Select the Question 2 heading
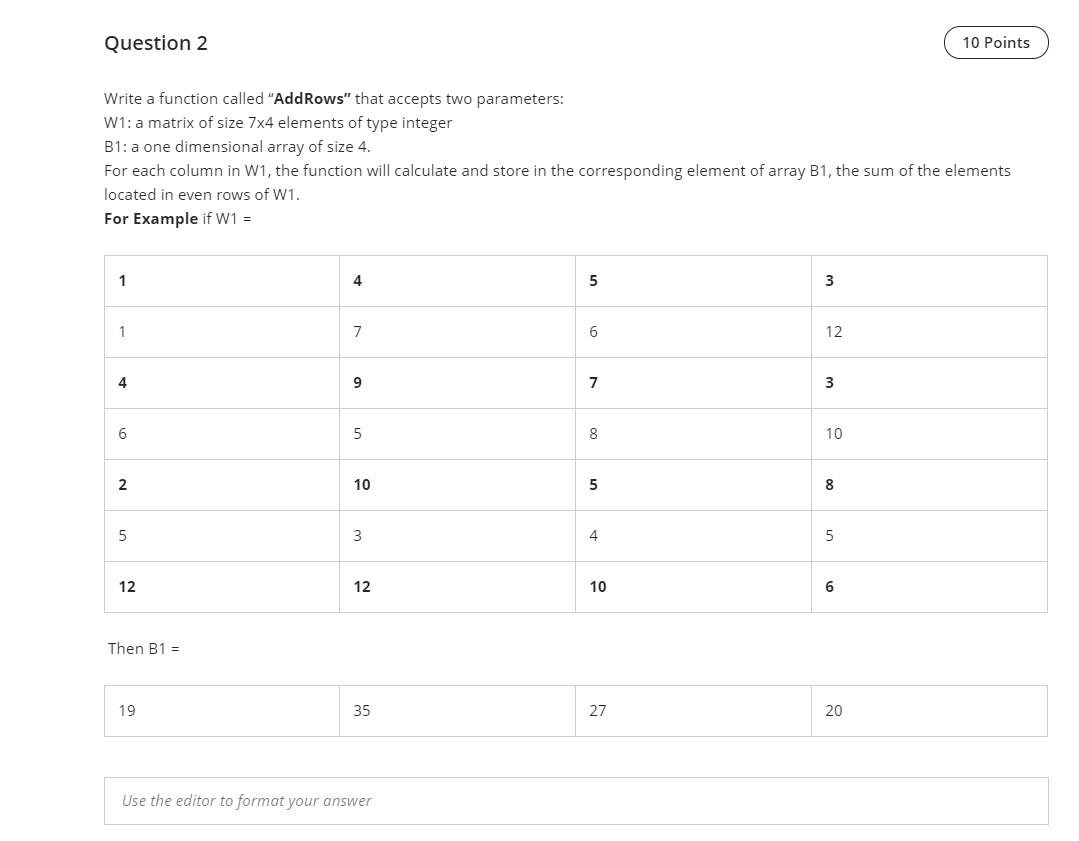This screenshot has width=1079, height=841. coord(155,42)
